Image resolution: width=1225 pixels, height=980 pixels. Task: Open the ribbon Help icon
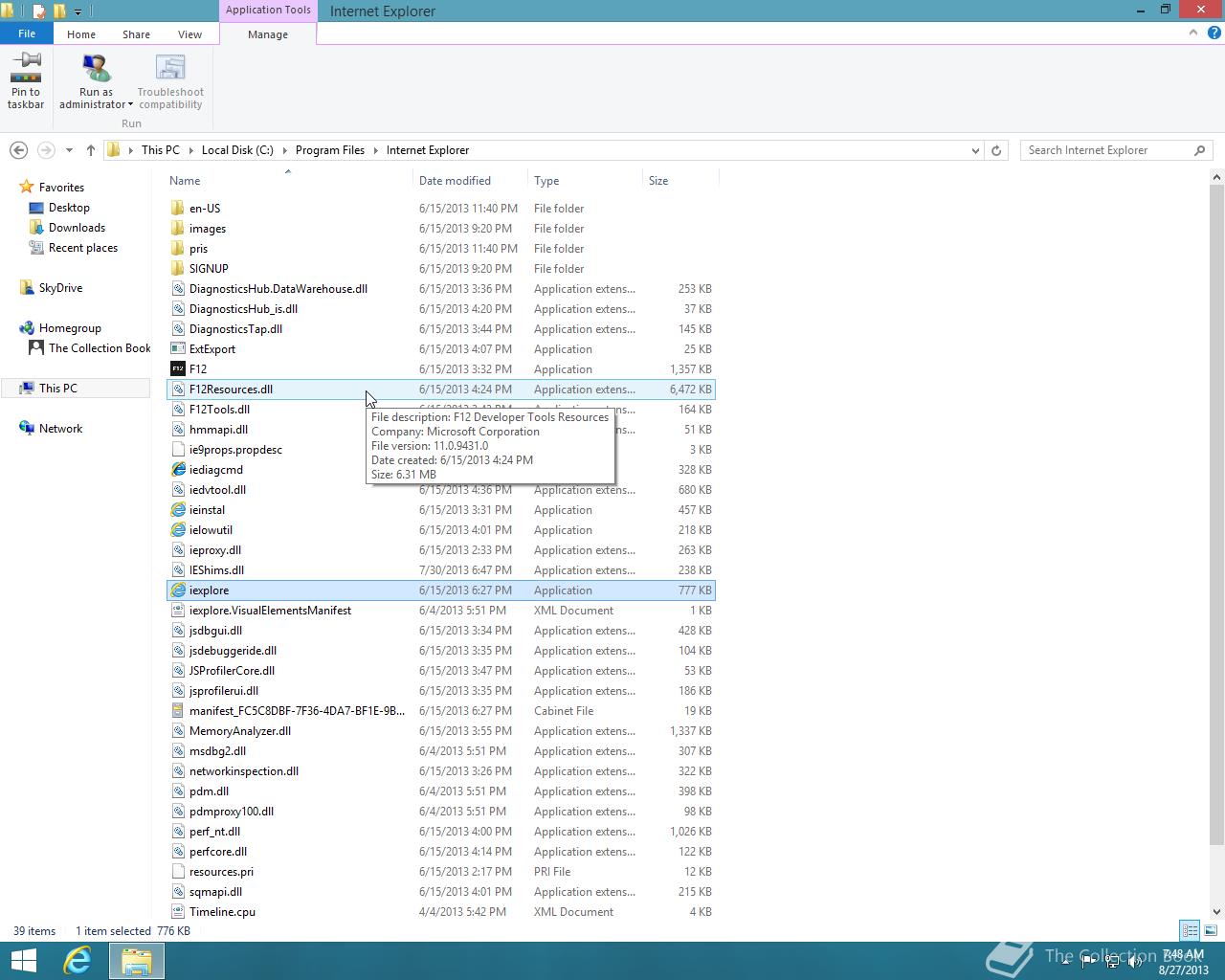click(1214, 33)
